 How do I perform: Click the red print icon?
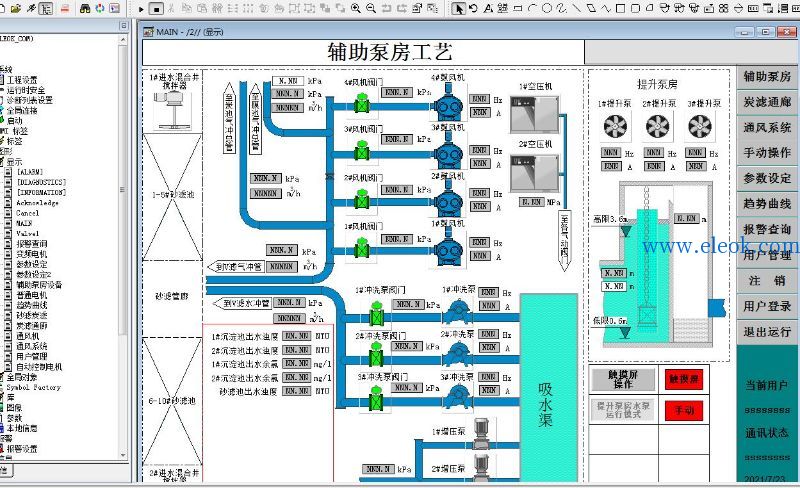coord(65,8)
